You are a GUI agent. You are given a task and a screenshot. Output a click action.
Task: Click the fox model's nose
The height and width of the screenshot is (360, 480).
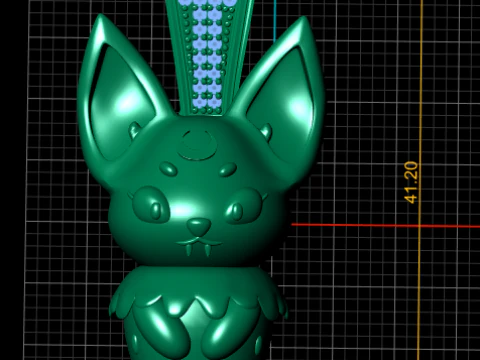(199, 226)
